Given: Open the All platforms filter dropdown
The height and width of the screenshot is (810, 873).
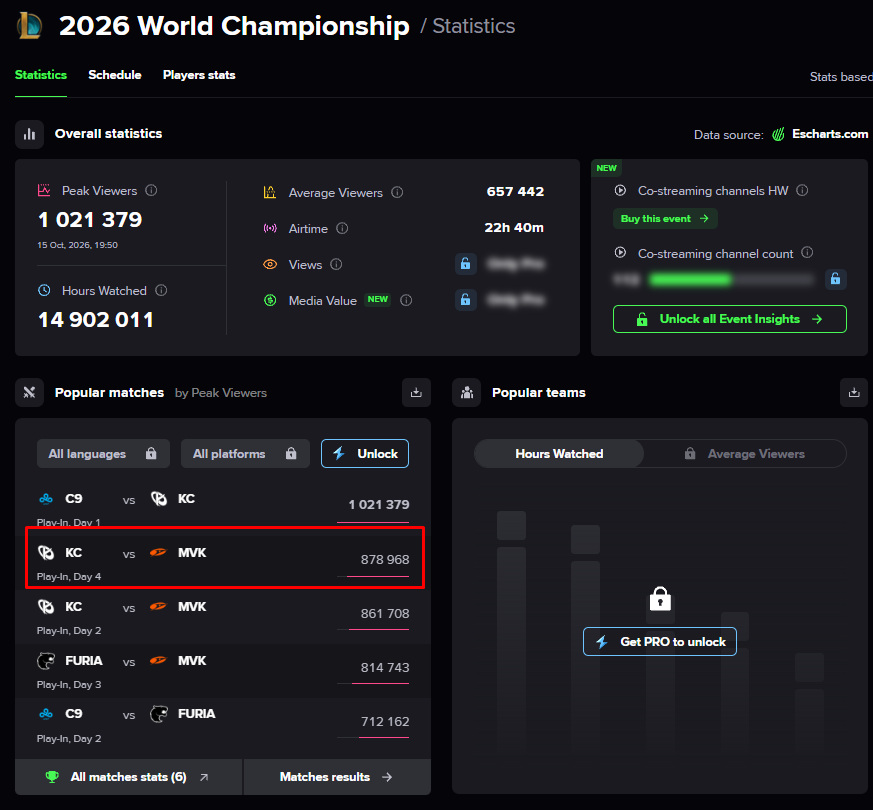Looking at the screenshot, I should coord(245,454).
